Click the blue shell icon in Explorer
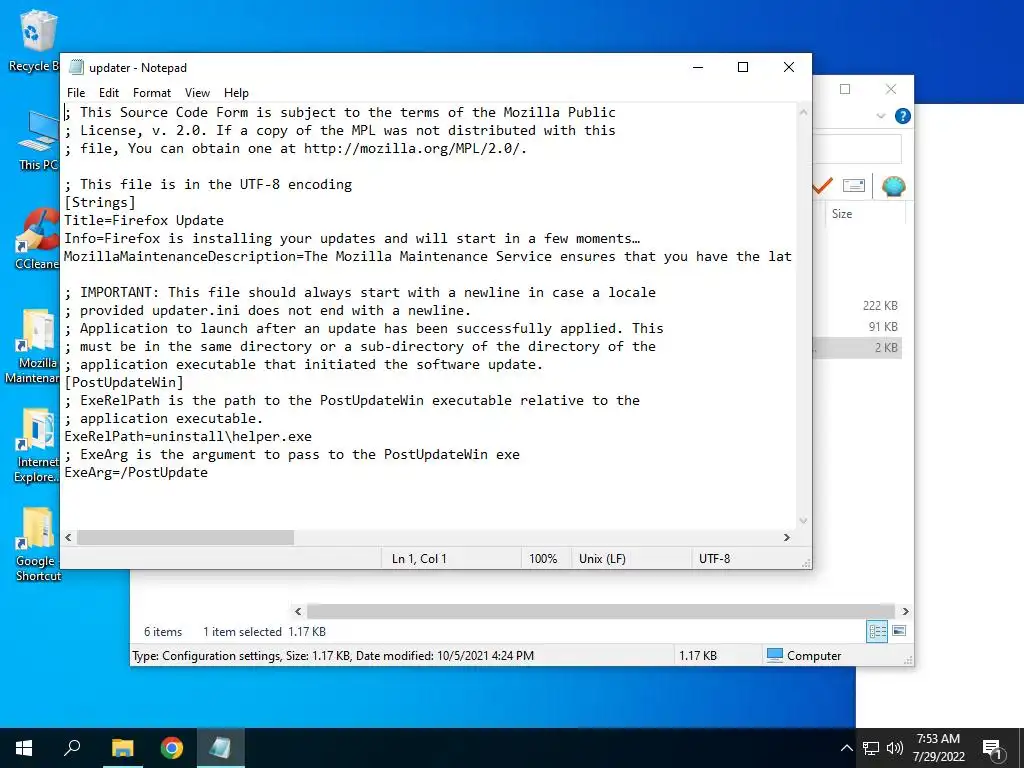 click(x=893, y=186)
